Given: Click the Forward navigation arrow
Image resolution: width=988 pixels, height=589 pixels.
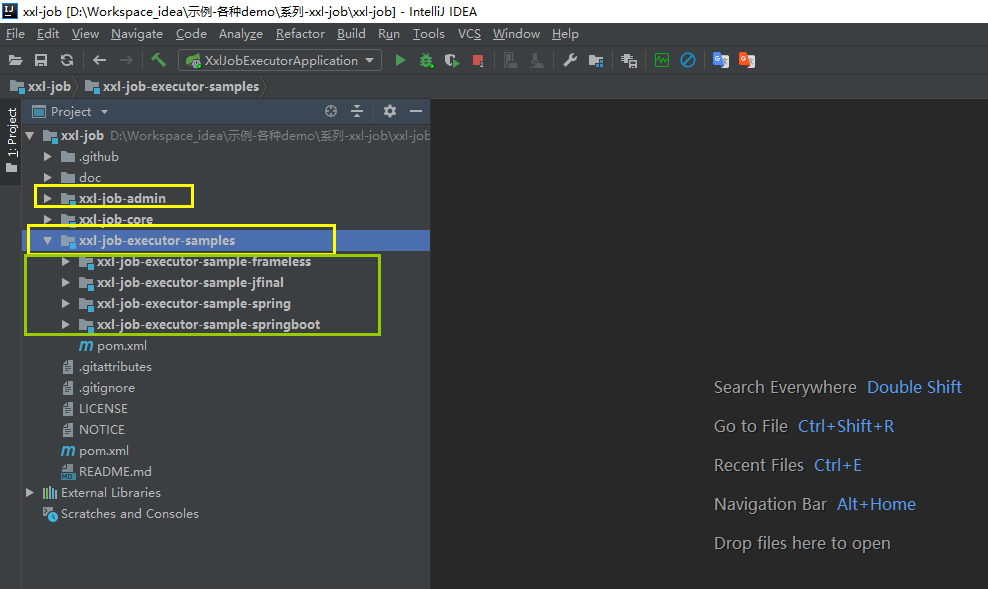Looking at the screenshot, I should click(126, 60).
